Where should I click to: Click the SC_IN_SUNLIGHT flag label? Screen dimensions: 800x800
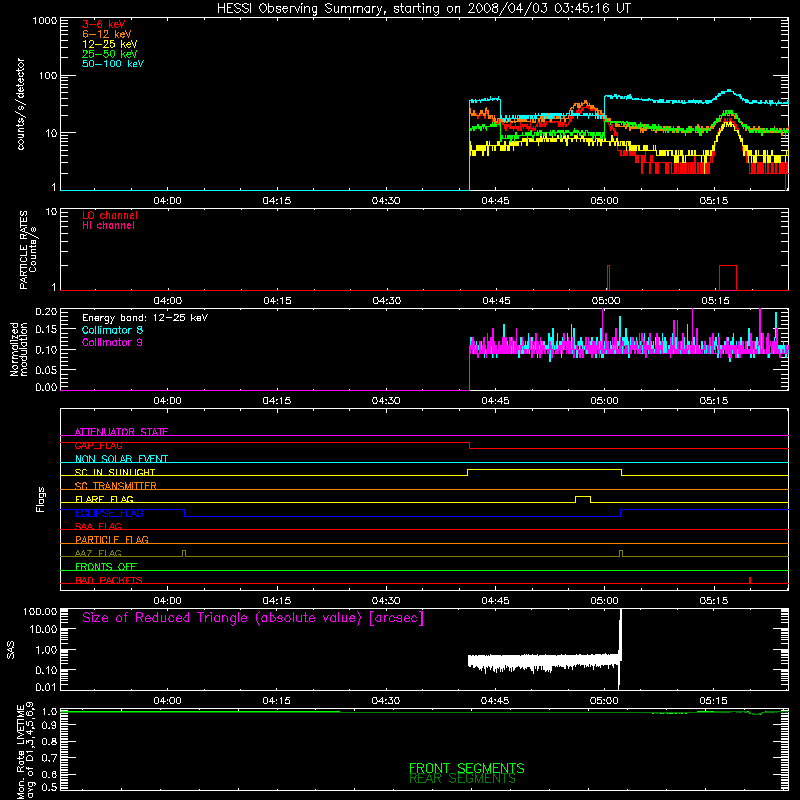click(x=115, y=472)
